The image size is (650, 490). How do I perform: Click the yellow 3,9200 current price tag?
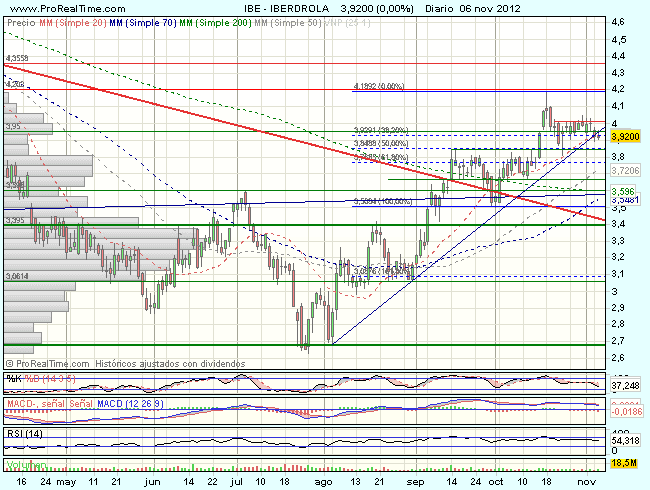click(626, 136)
